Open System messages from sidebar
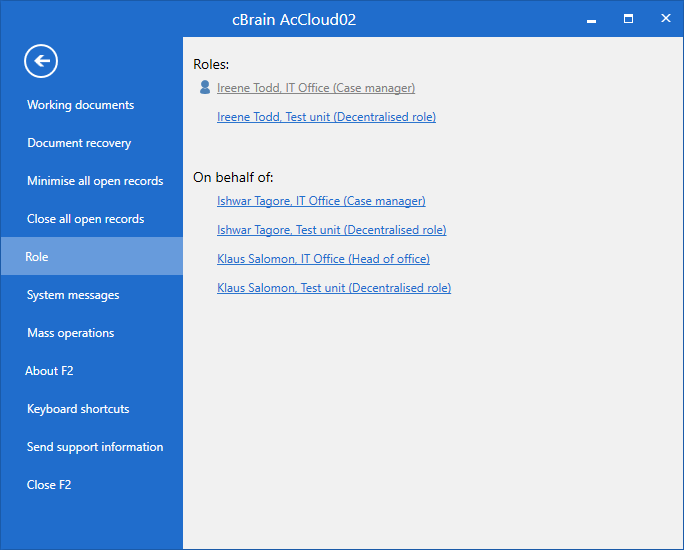The image size is (684, 550). point(73,295)
